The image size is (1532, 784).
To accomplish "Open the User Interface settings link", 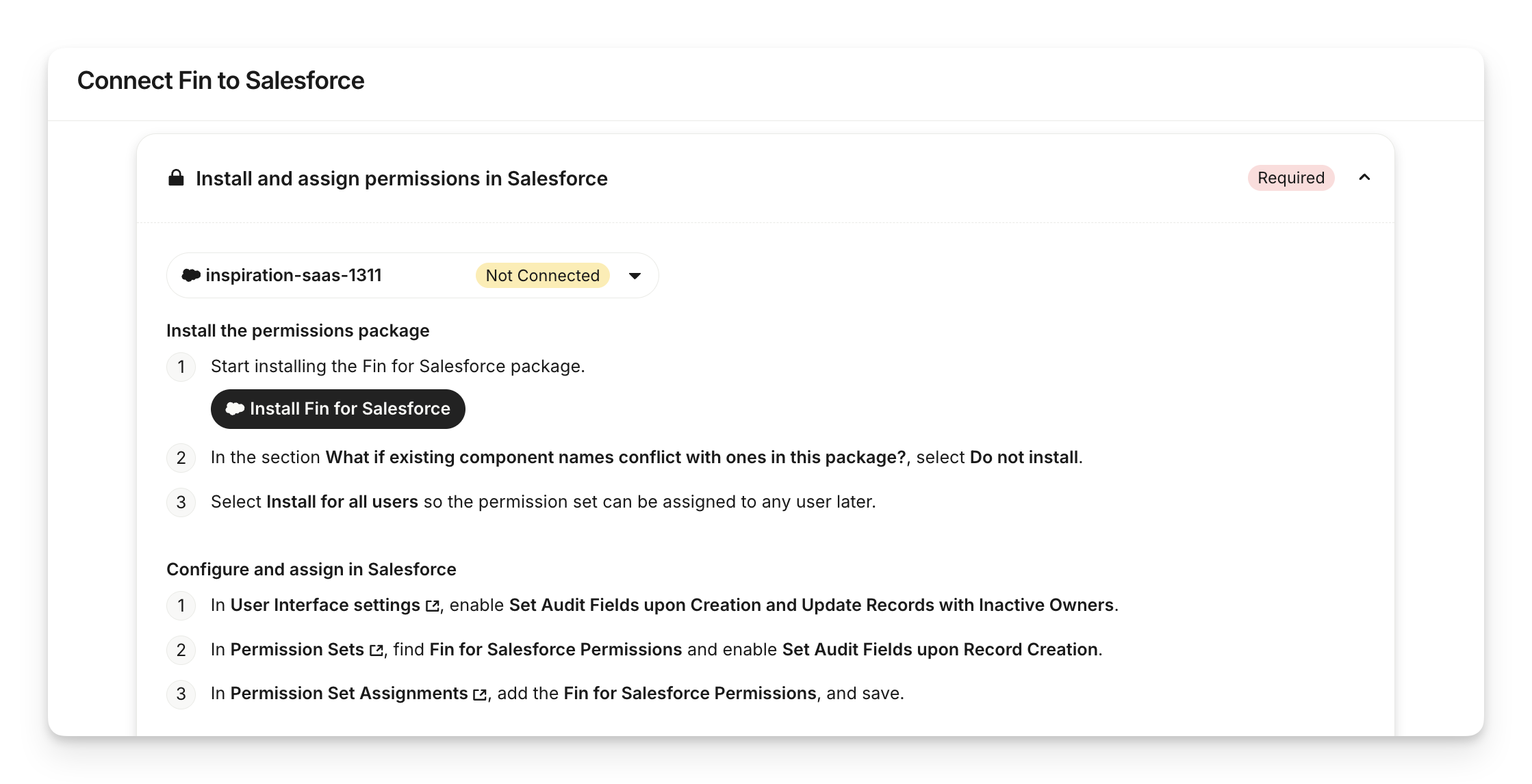I will click(325, 605).
